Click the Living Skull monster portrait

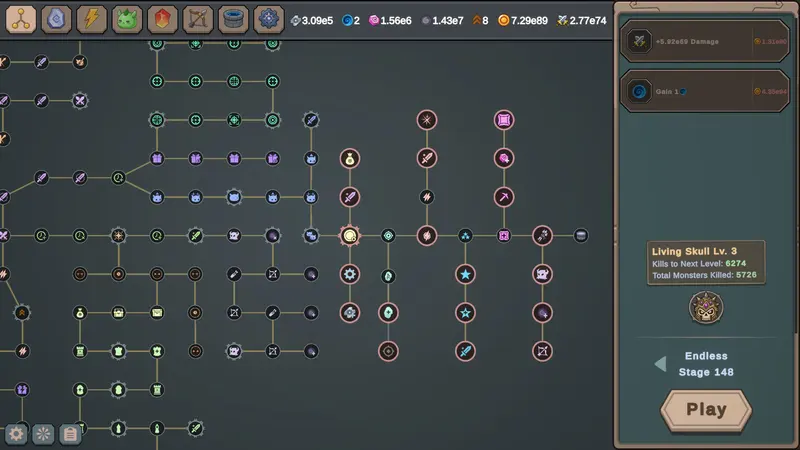pos(706,308)
